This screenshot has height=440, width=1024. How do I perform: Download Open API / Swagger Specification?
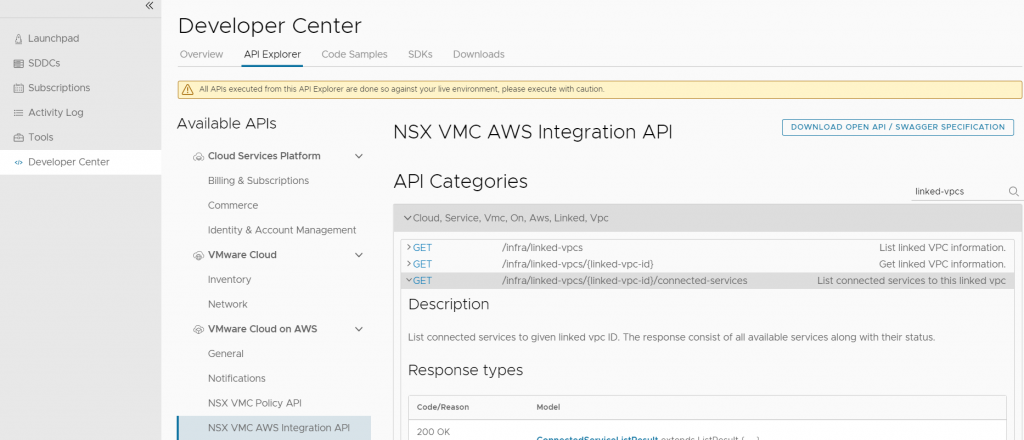coord(897,127)
